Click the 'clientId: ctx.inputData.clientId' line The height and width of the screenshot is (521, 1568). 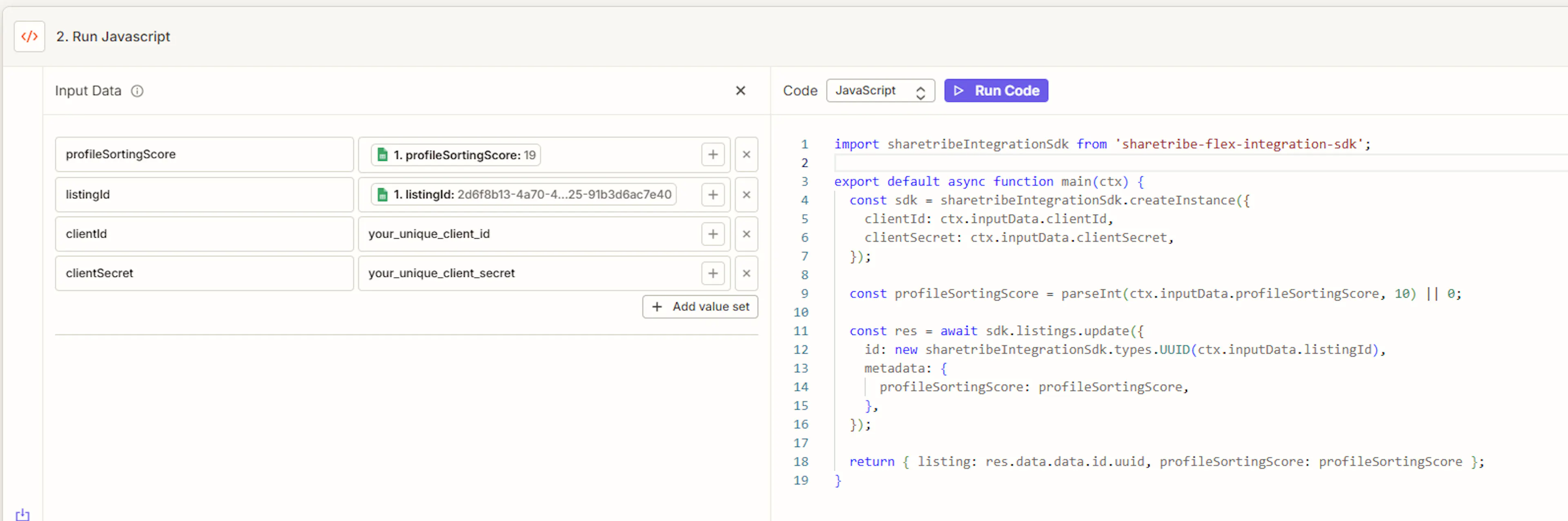coord(989,219)
